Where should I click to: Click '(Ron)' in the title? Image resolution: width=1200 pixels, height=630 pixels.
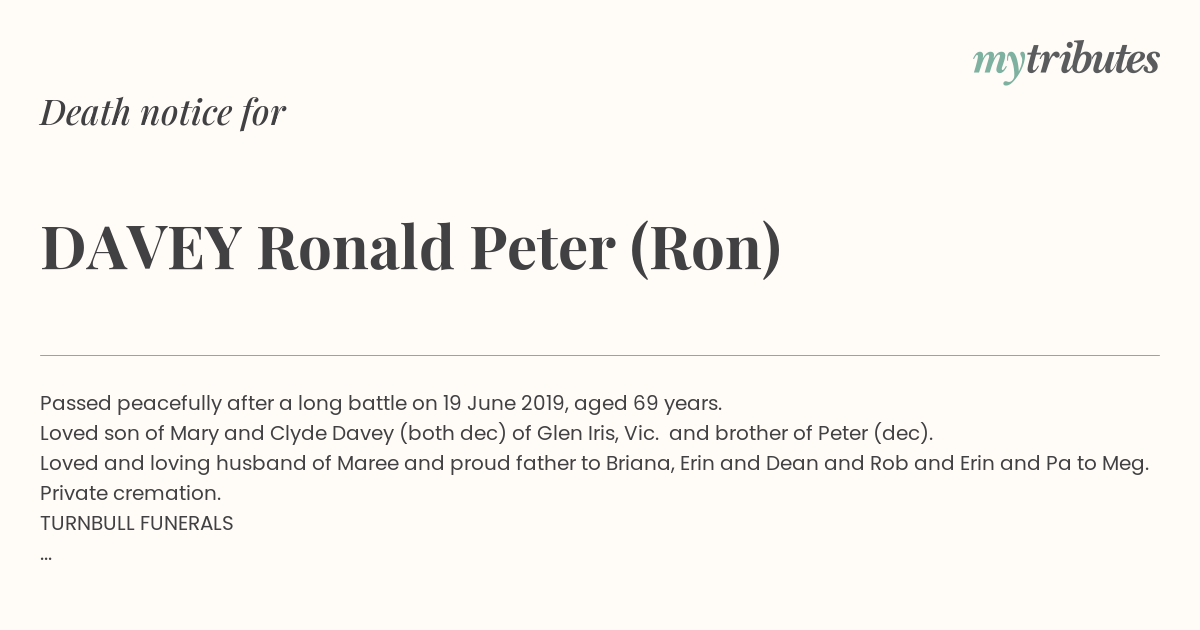point(705,249)
